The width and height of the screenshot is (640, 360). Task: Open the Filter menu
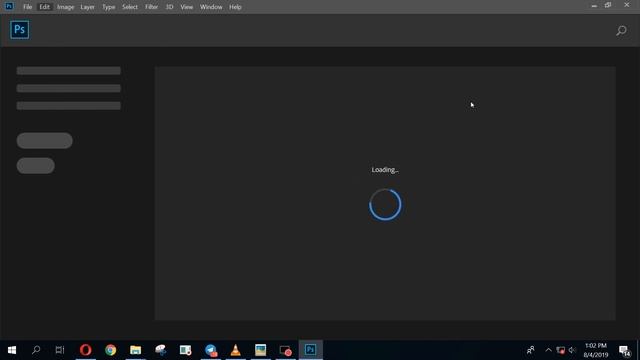tap(151, 7)
